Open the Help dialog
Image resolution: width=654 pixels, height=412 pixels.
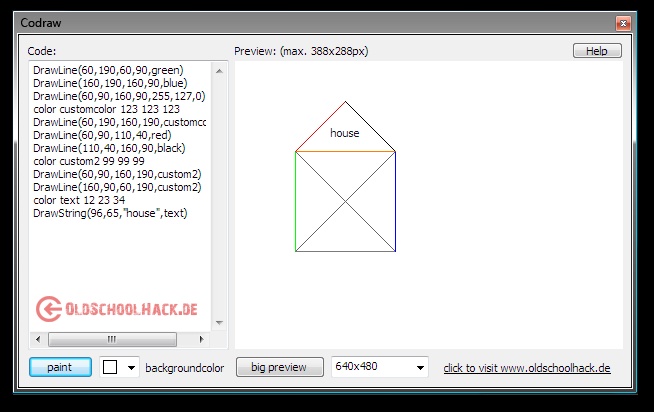click(597, 51)
